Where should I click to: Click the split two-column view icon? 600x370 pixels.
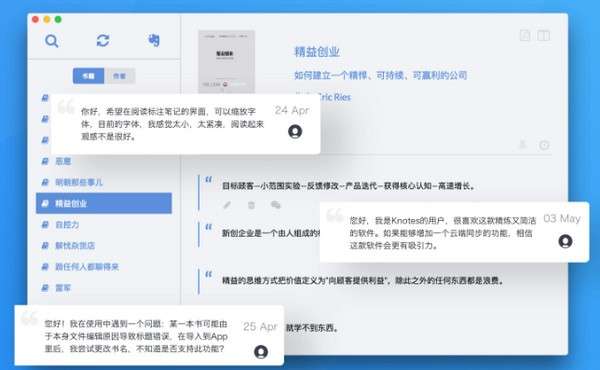pyautogui.click(x=543, y=36)
